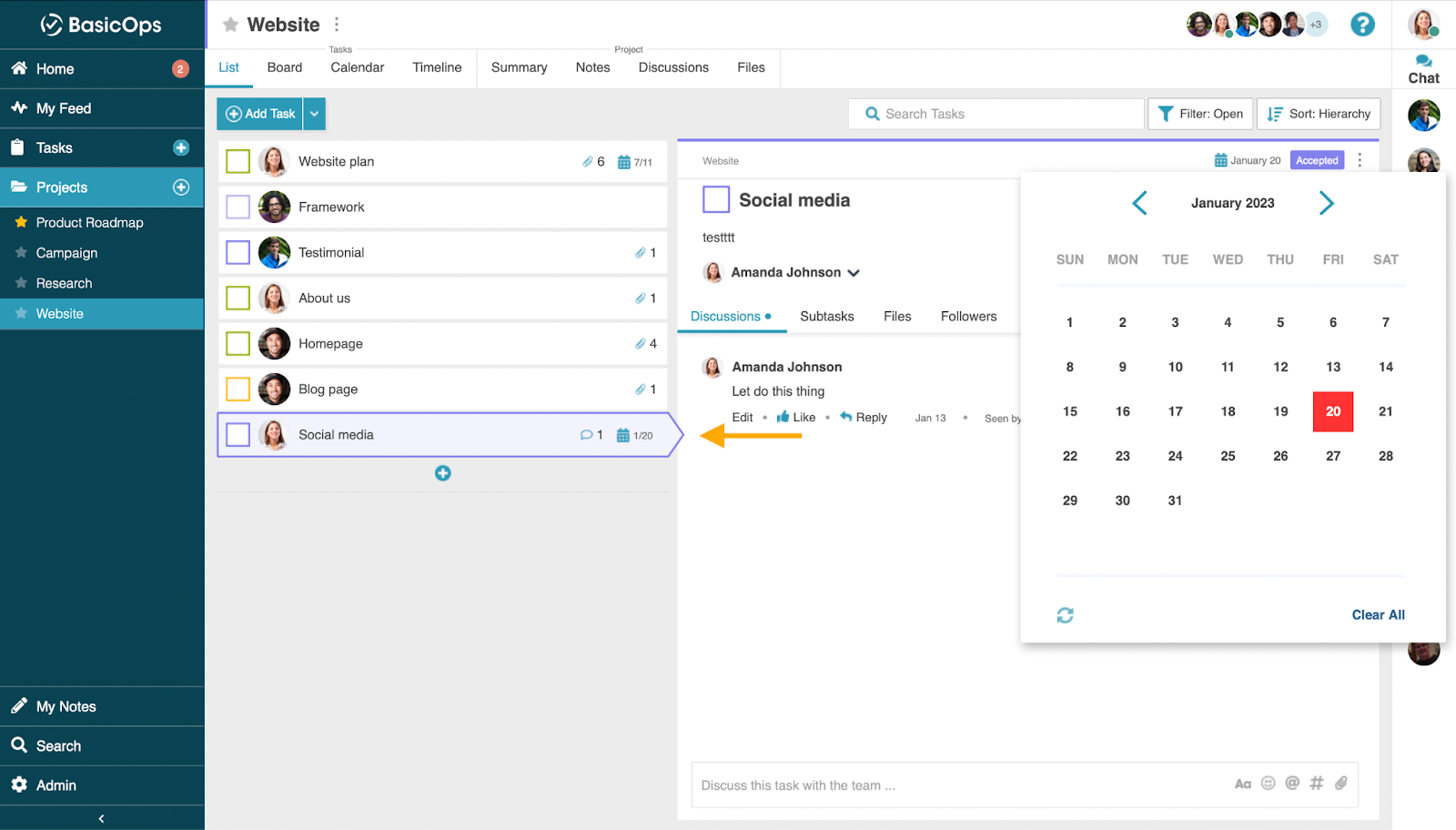Image resolution: width=1456 pixels, height=830 pixels.
Task: Click Clear All in the calendar
Action: [x=1377, y=615]
